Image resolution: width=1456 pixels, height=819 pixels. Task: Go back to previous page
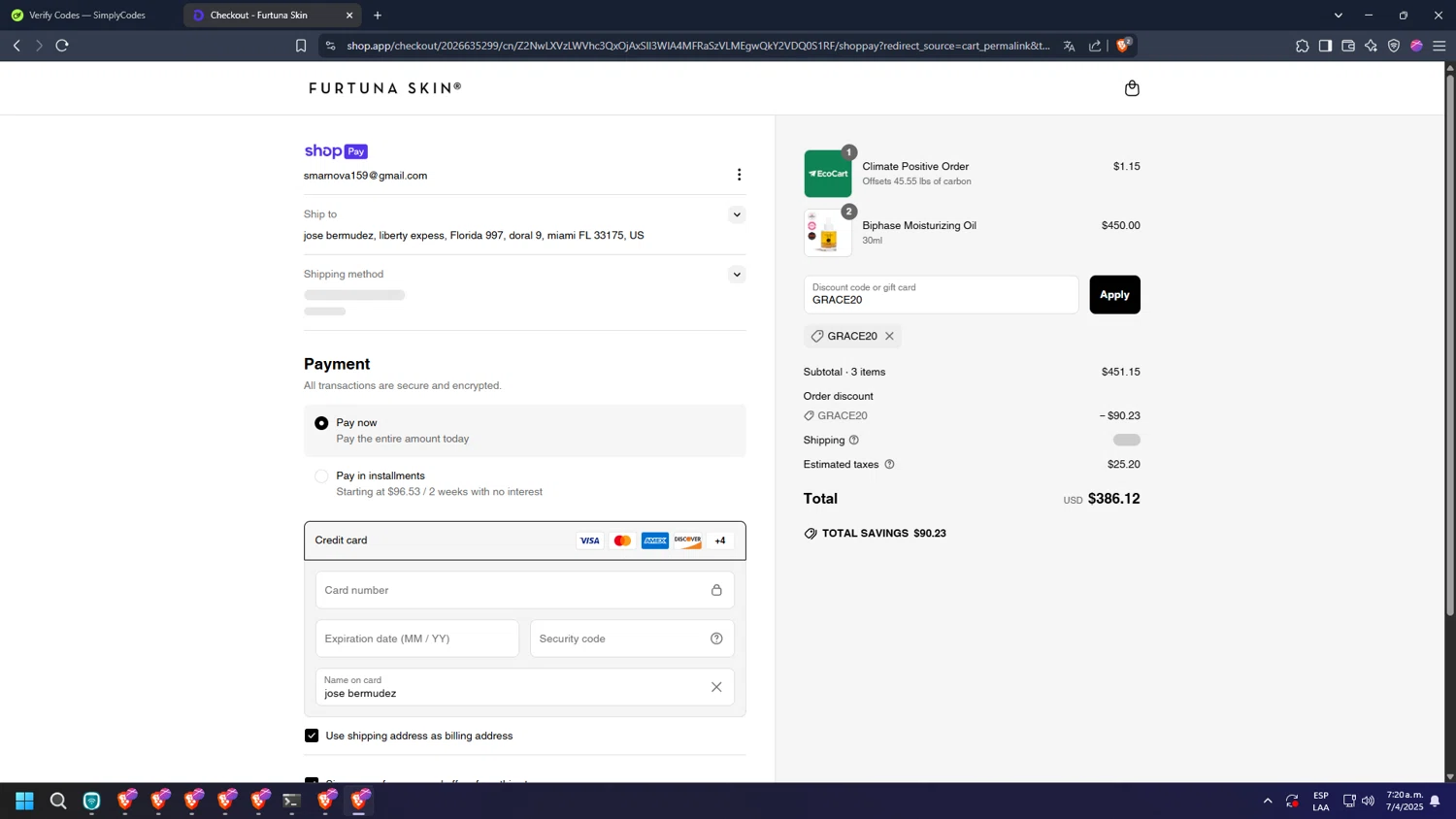point(17,46)
